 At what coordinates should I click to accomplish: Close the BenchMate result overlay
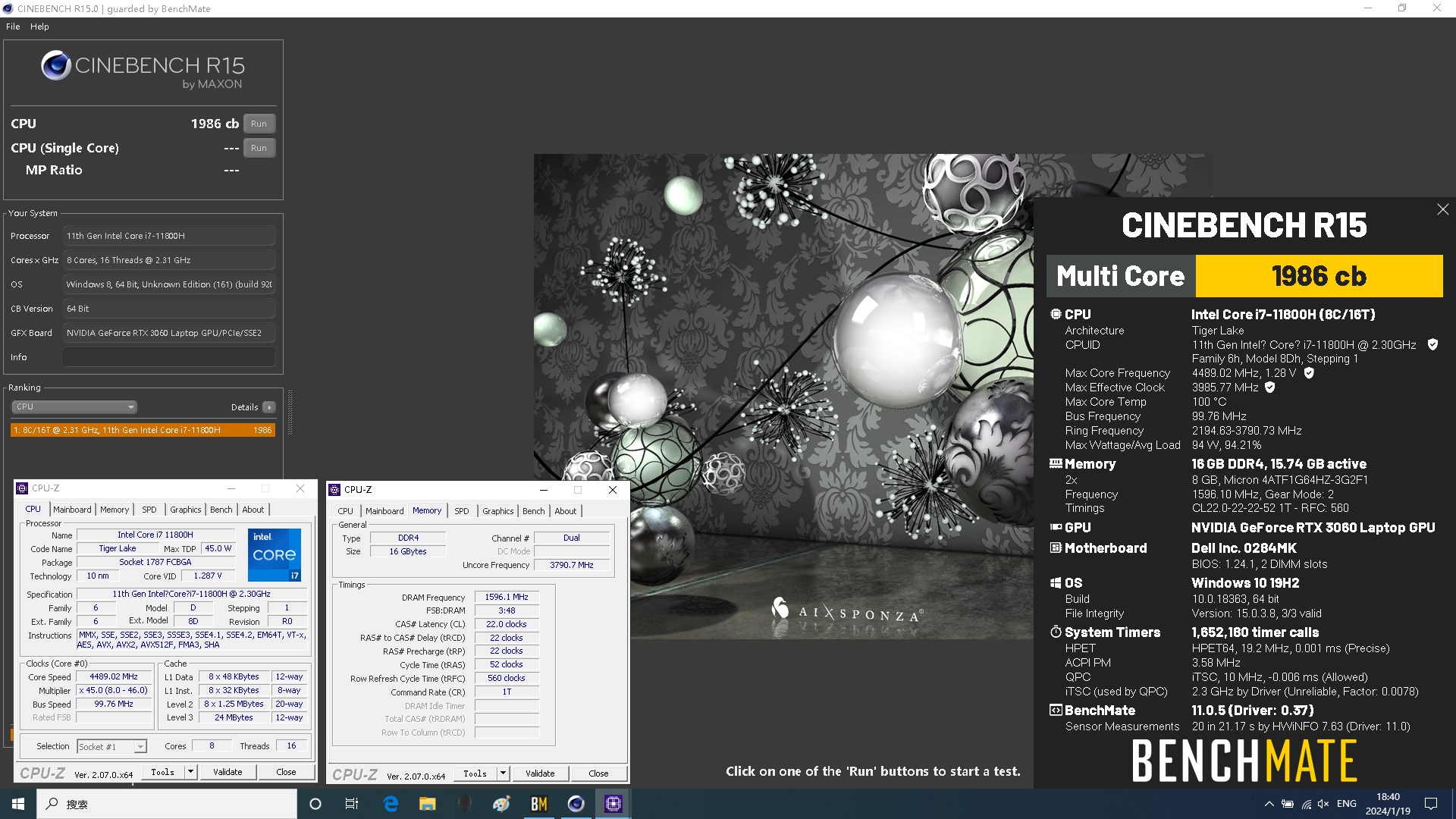click(x=1442, y=209)
